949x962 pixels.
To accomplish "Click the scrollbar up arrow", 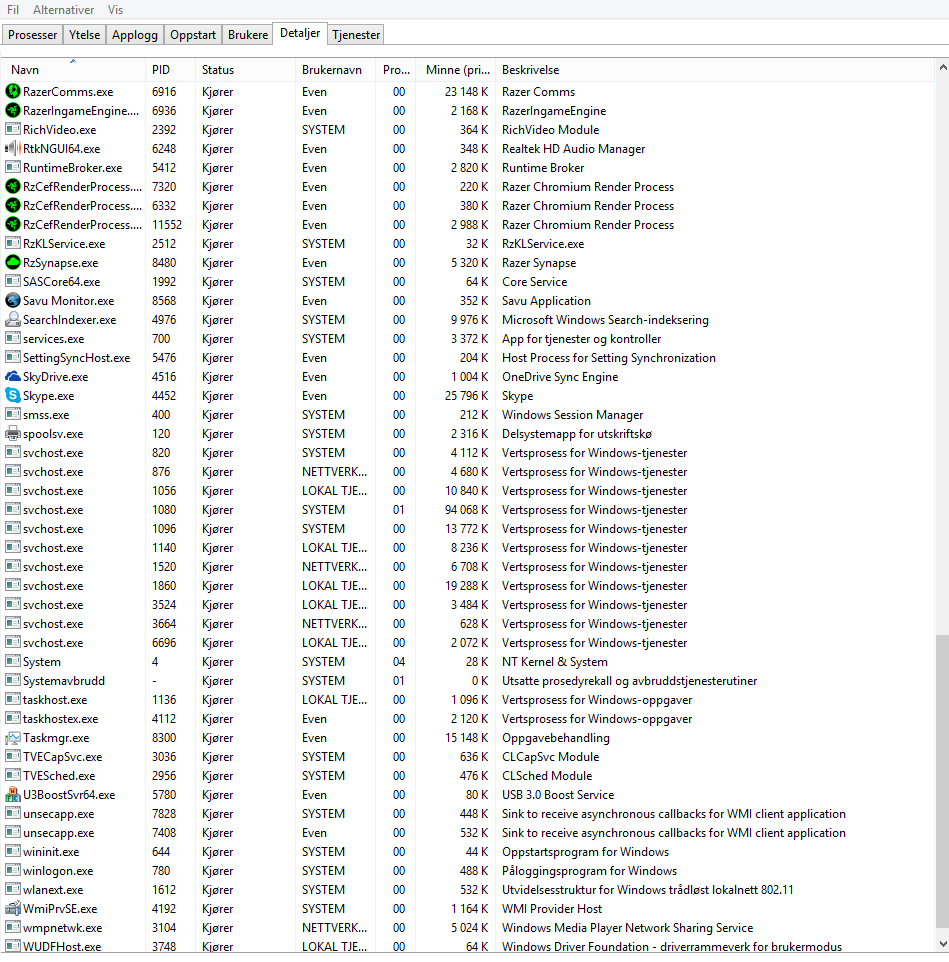I will 942,67.
